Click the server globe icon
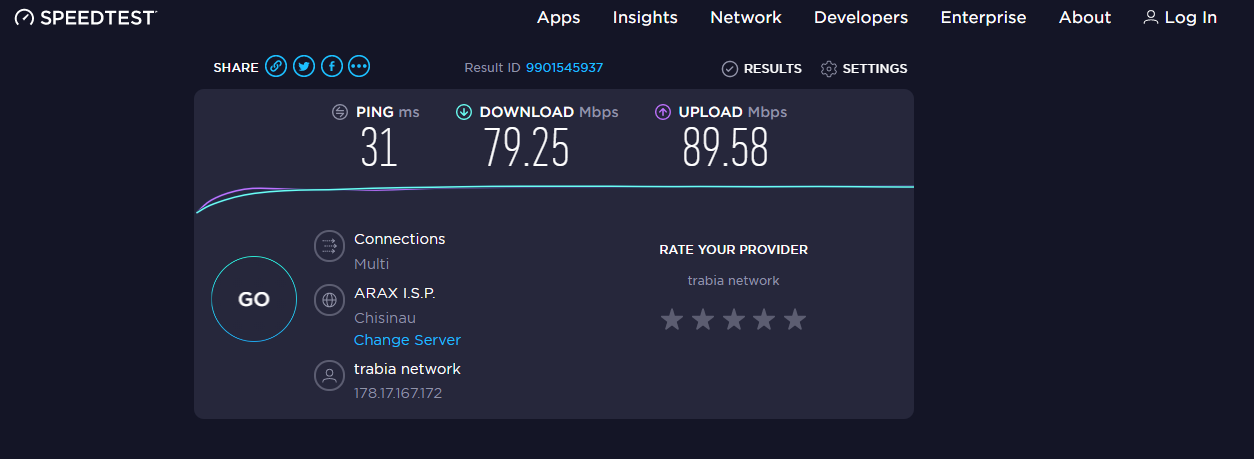 [x=329, y=299]
